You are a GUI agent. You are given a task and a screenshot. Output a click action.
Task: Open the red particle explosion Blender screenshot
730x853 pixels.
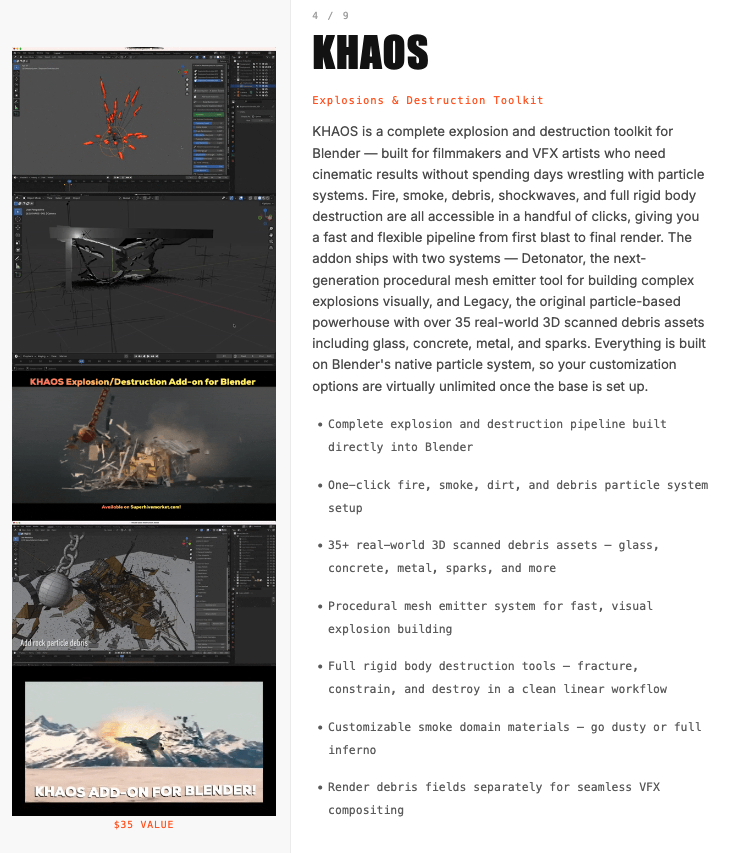point(144,120)
